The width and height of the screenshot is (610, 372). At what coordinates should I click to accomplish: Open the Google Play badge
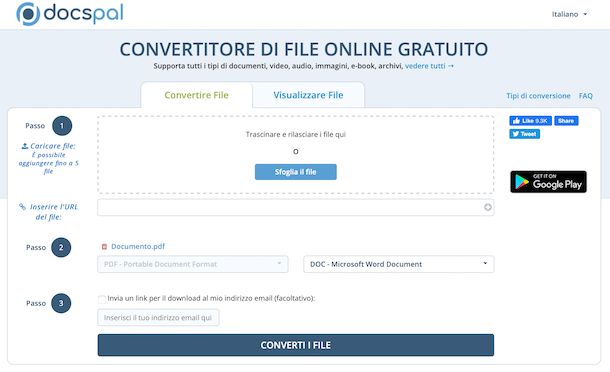pos(548,182)
